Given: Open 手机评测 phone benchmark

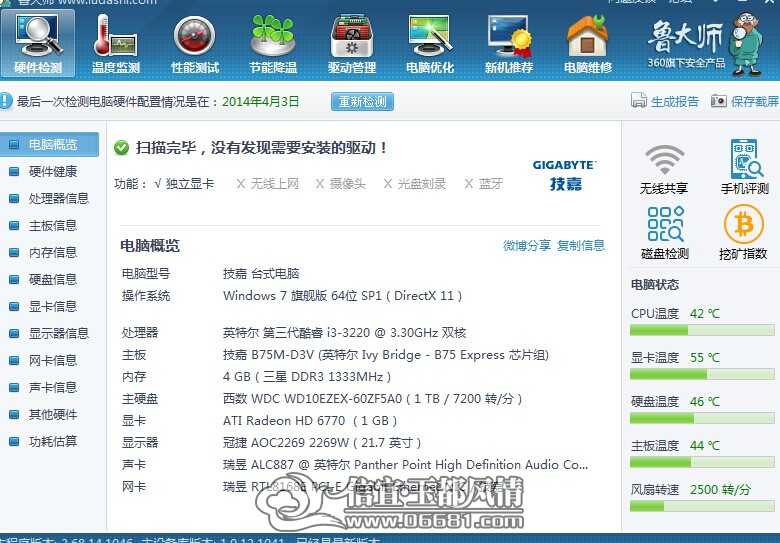Looking at the screenshot, I should [745, 167].
